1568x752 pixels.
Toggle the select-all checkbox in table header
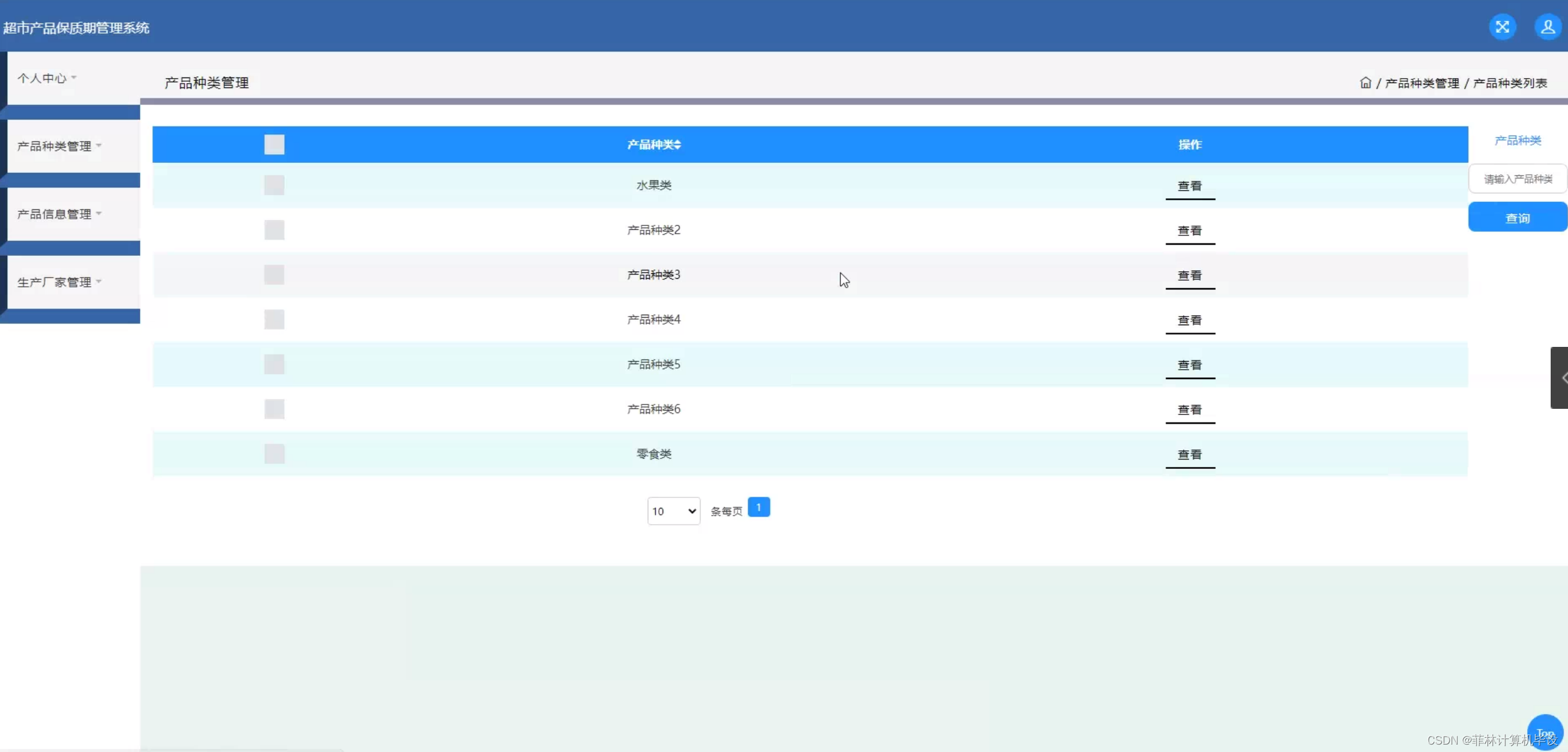tap(274, 144)
